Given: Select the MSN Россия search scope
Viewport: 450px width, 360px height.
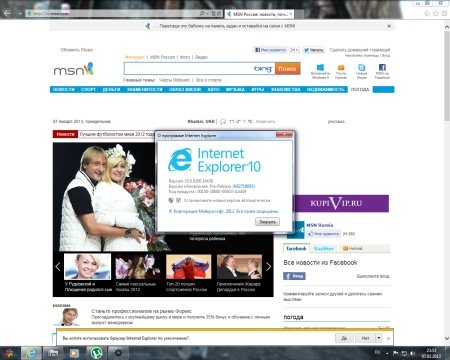Looking at the screenshot, I should pyautogui.click(x=162, y=57).
